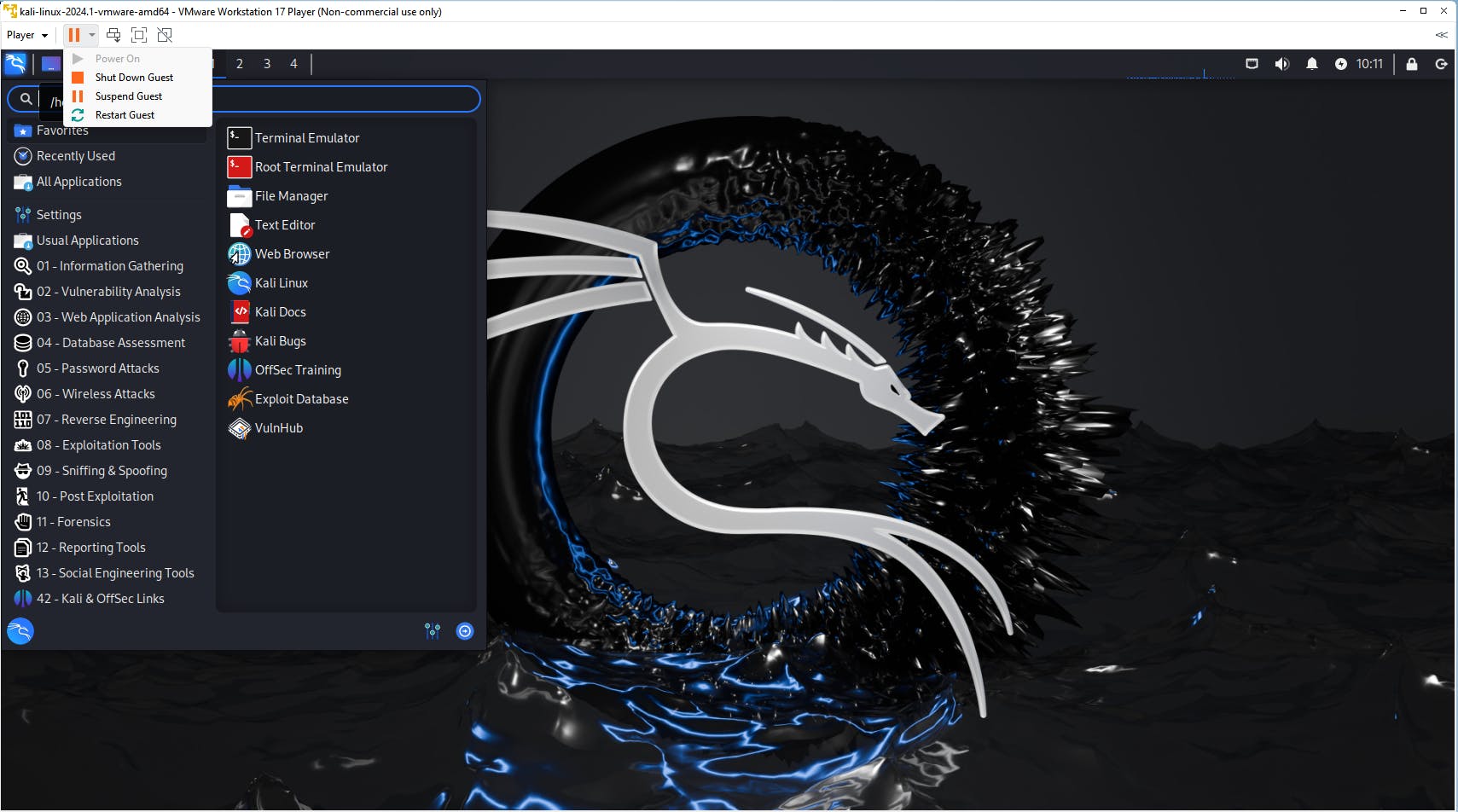The height and width of the screenshot is (812, 1458).
Task: Collapse the power options dropdown arrow
Action: coord(91,35)
